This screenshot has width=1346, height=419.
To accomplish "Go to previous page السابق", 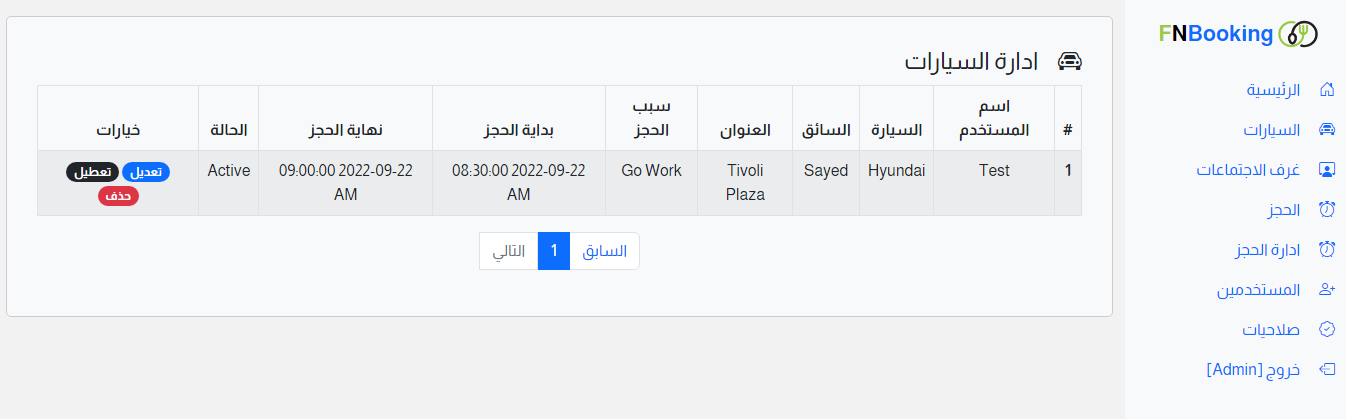I will tap(604, 251).
